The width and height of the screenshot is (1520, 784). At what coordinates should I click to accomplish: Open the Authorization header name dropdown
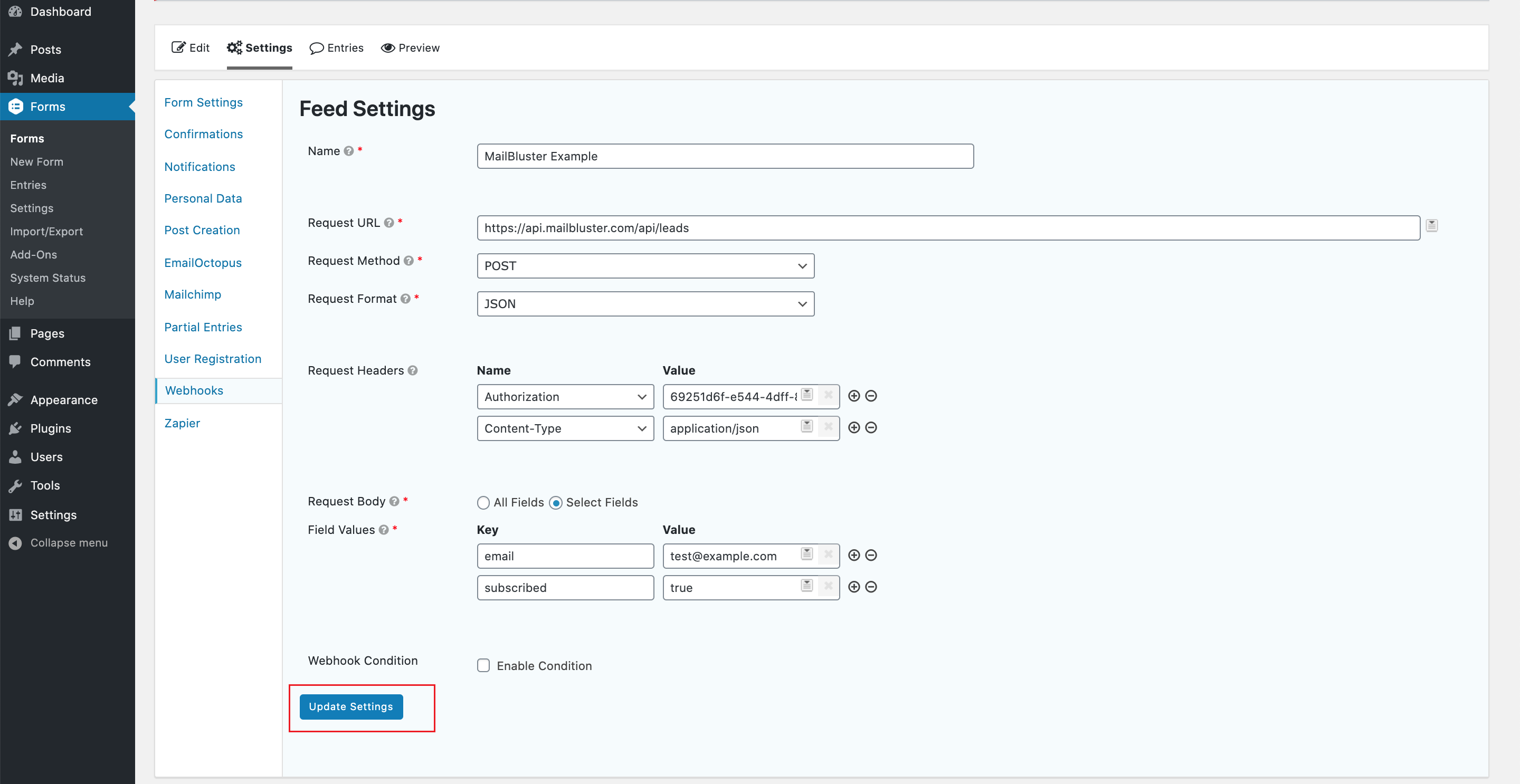pos(565,396)
